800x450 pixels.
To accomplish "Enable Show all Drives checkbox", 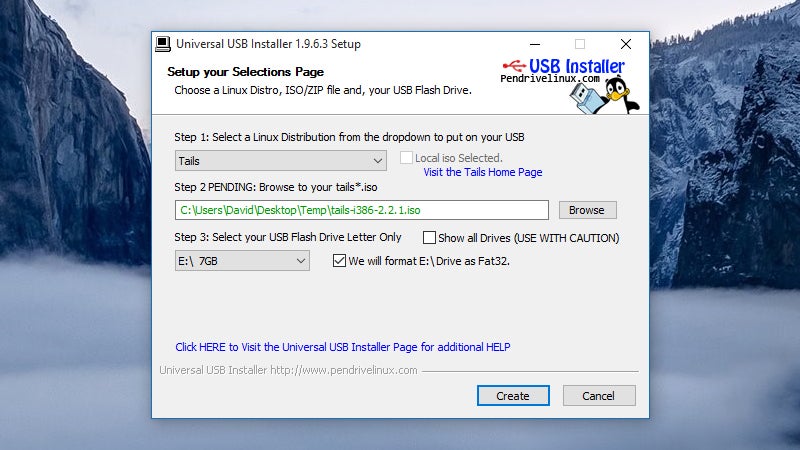I will pyautogui.click(x=430, y=238).
